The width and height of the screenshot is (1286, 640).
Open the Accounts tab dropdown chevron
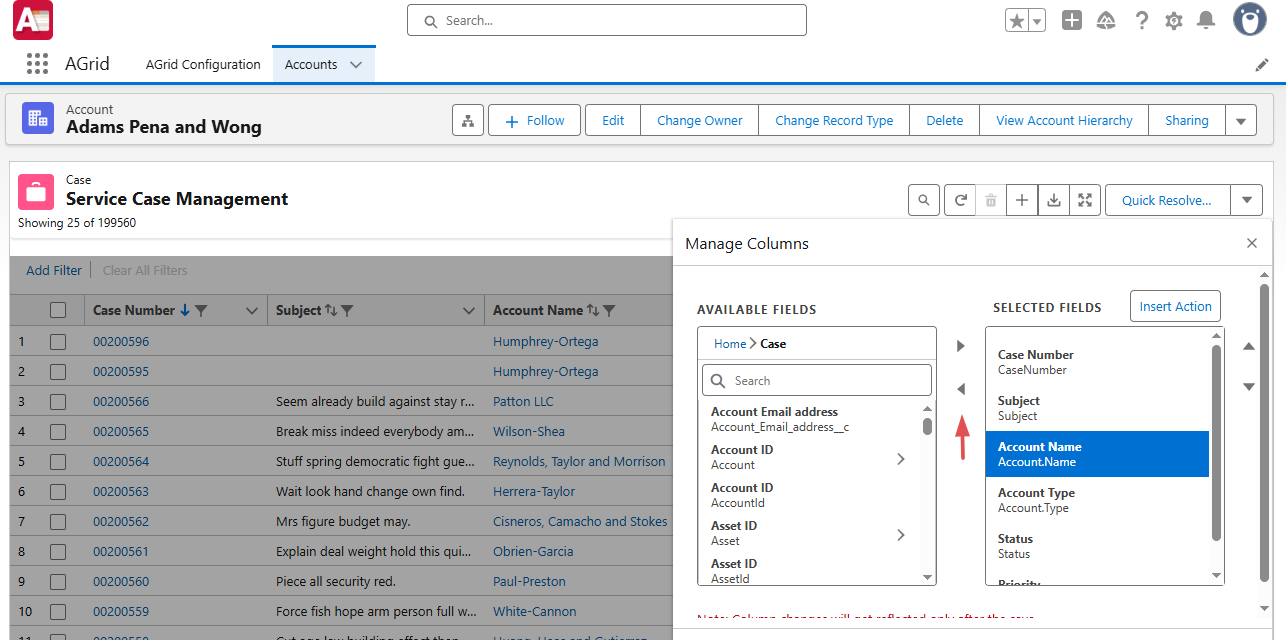356,65
